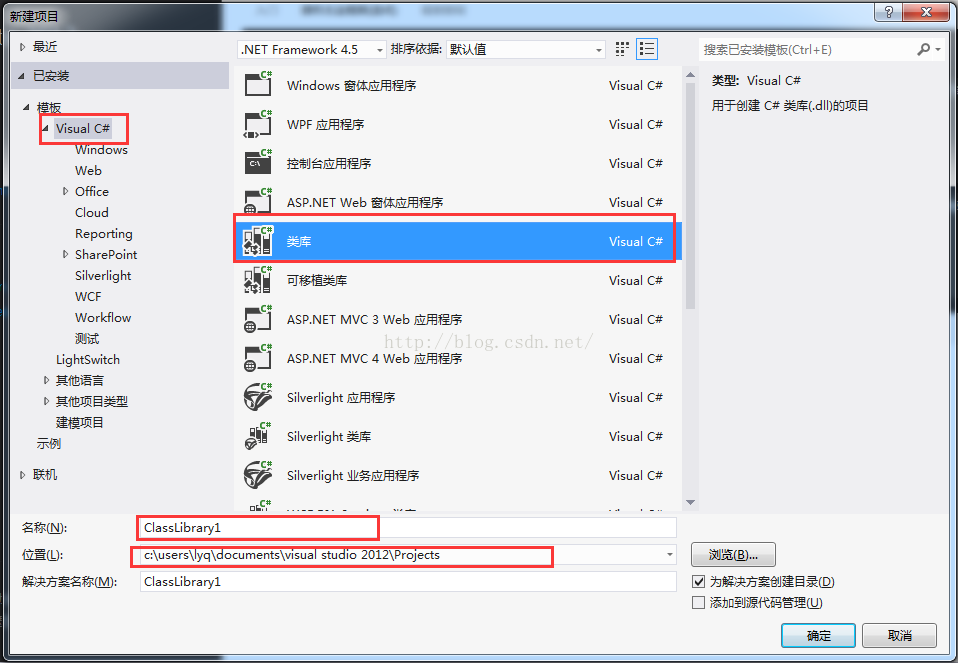Toggle 为解决方案创建目录 checkbox
The width and height of the screenshot is (958, 663).
pyautogui.click(x=698, y=581)
